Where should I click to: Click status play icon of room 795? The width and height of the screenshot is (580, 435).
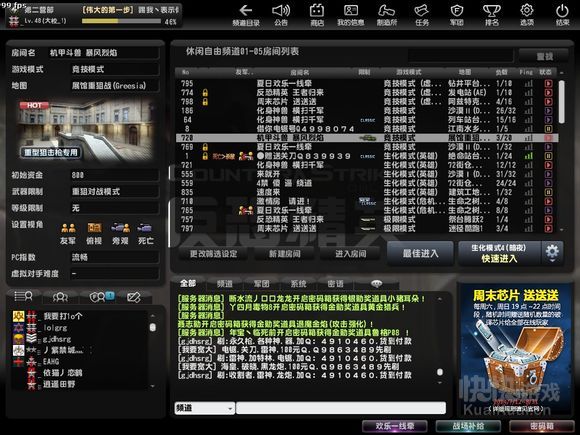(x=548, y=84)
